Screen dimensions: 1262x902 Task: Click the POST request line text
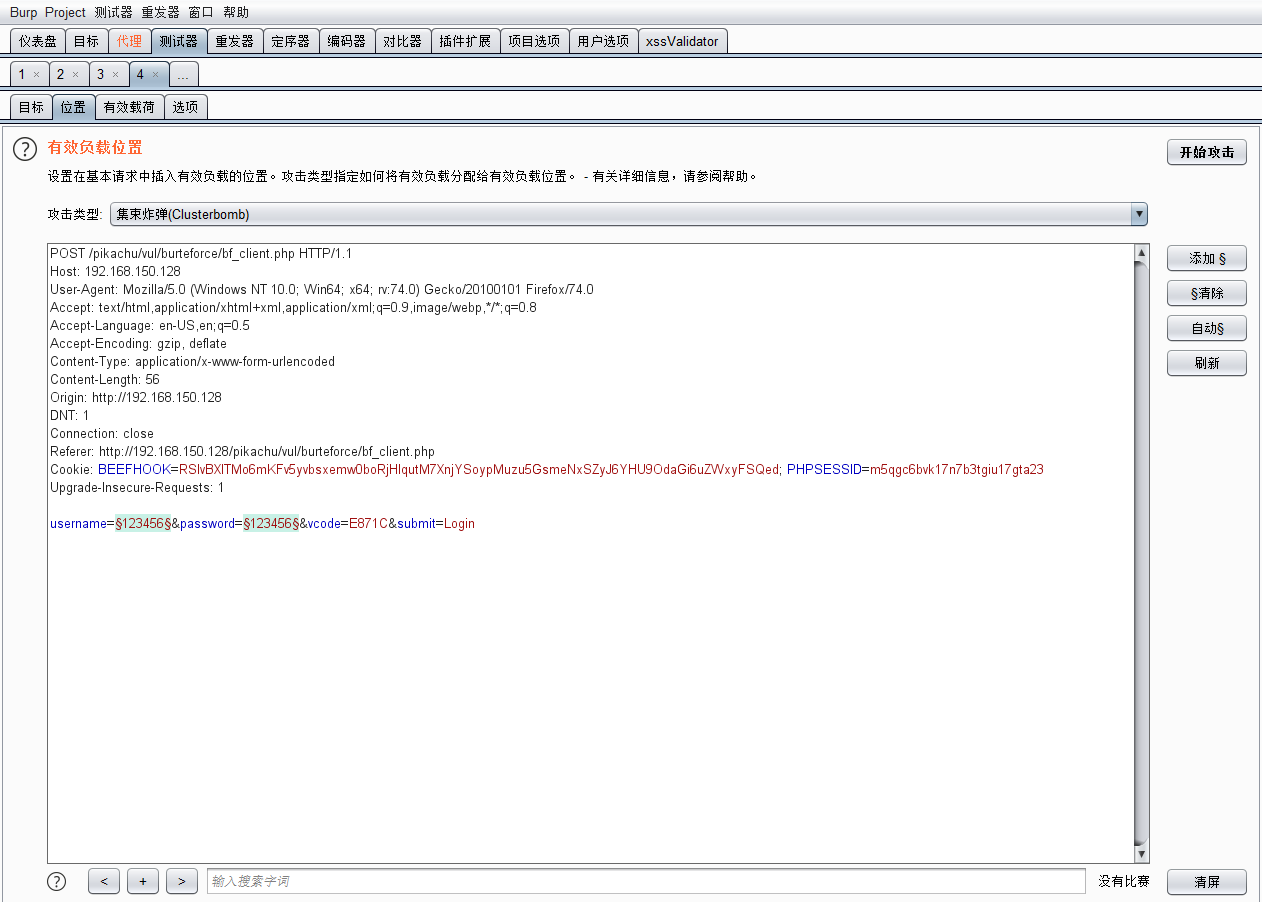click(201, 253)
